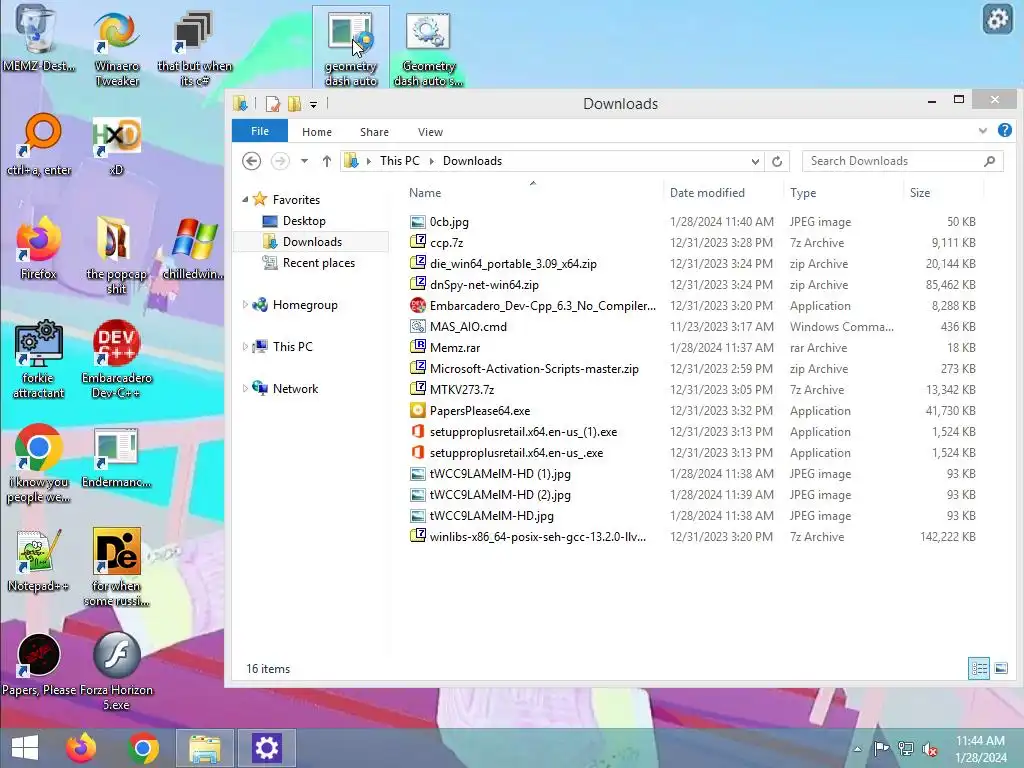Select the file 0cb.jpg
Screen dimensions: 1024x768
(449, 221)
